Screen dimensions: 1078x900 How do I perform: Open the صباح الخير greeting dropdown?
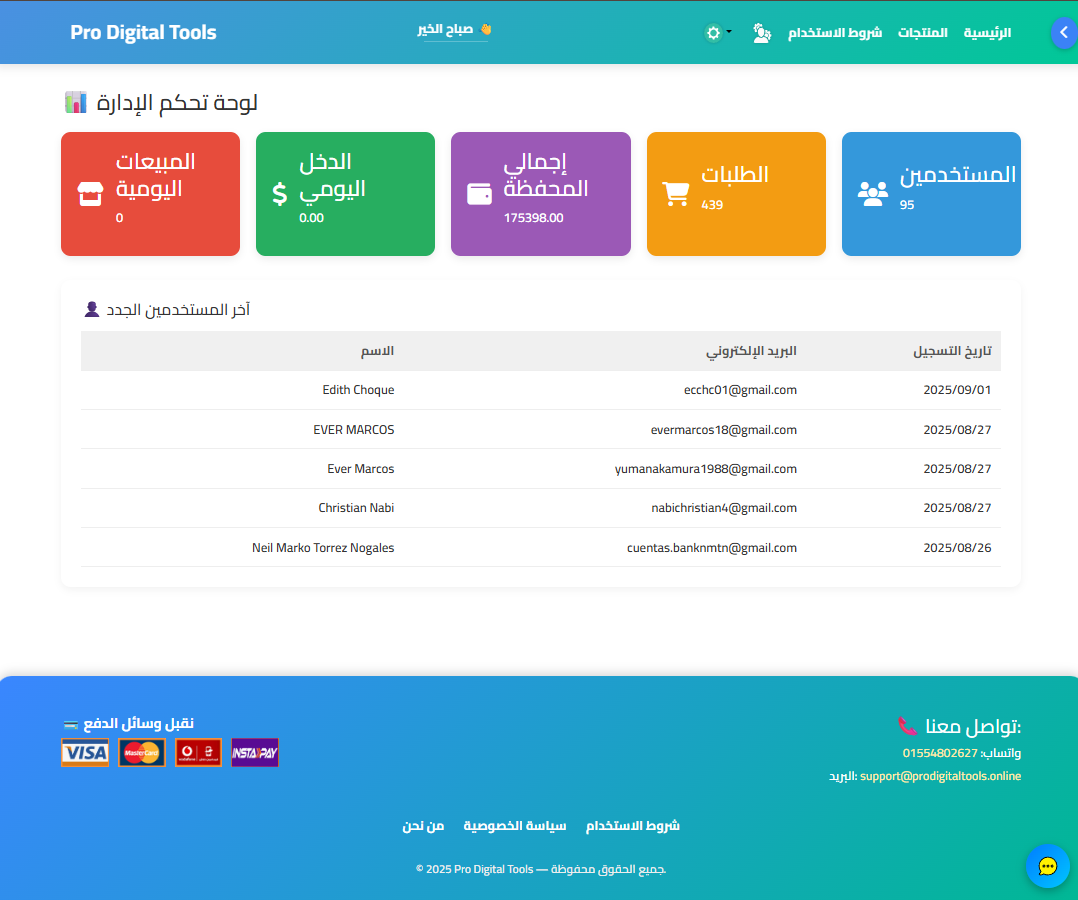tap(455, 31)
